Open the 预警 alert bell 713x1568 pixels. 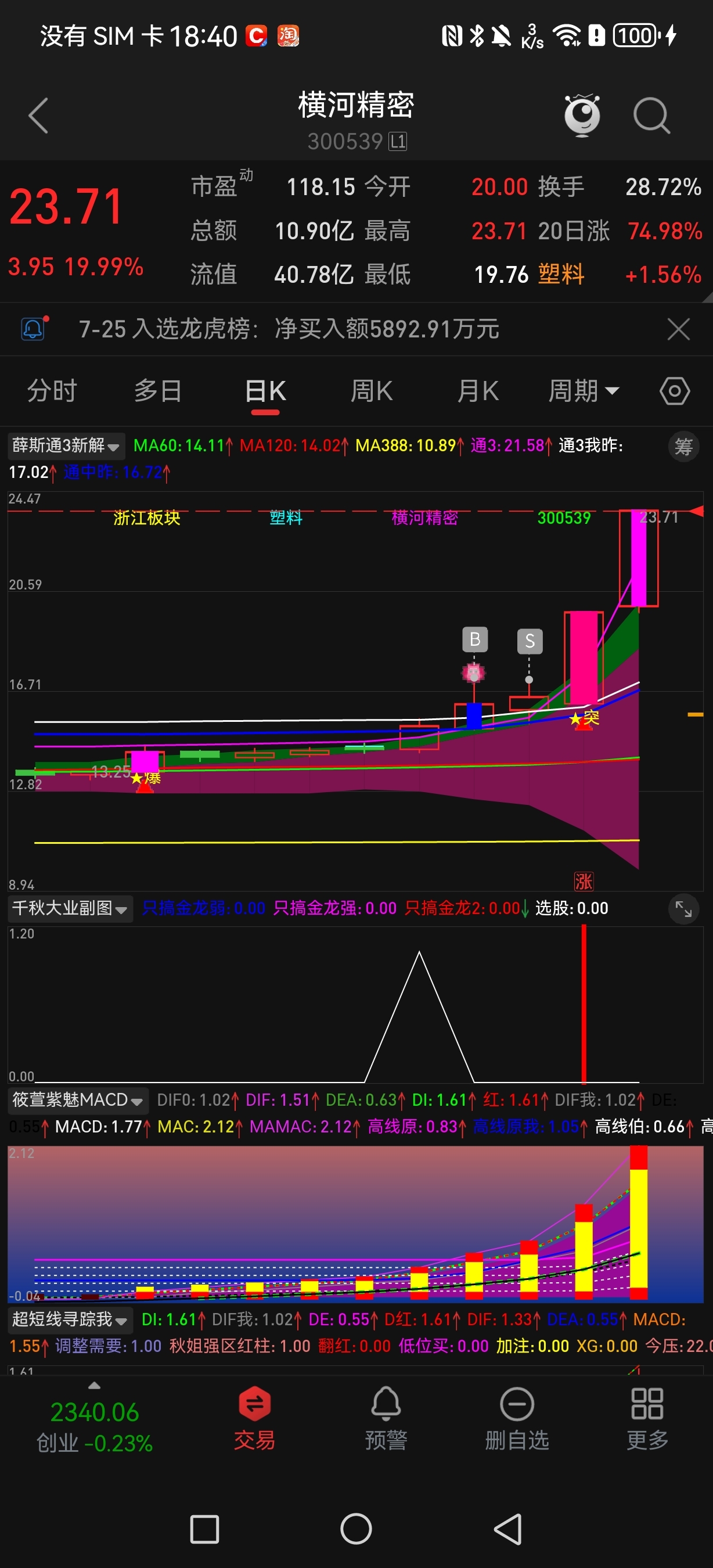click(386, 1419)
